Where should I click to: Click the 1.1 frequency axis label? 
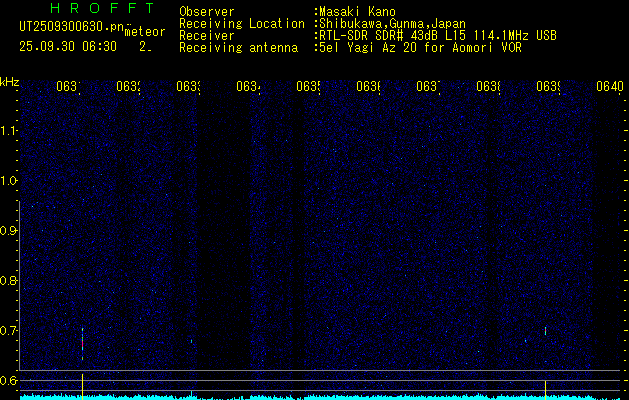8,131
